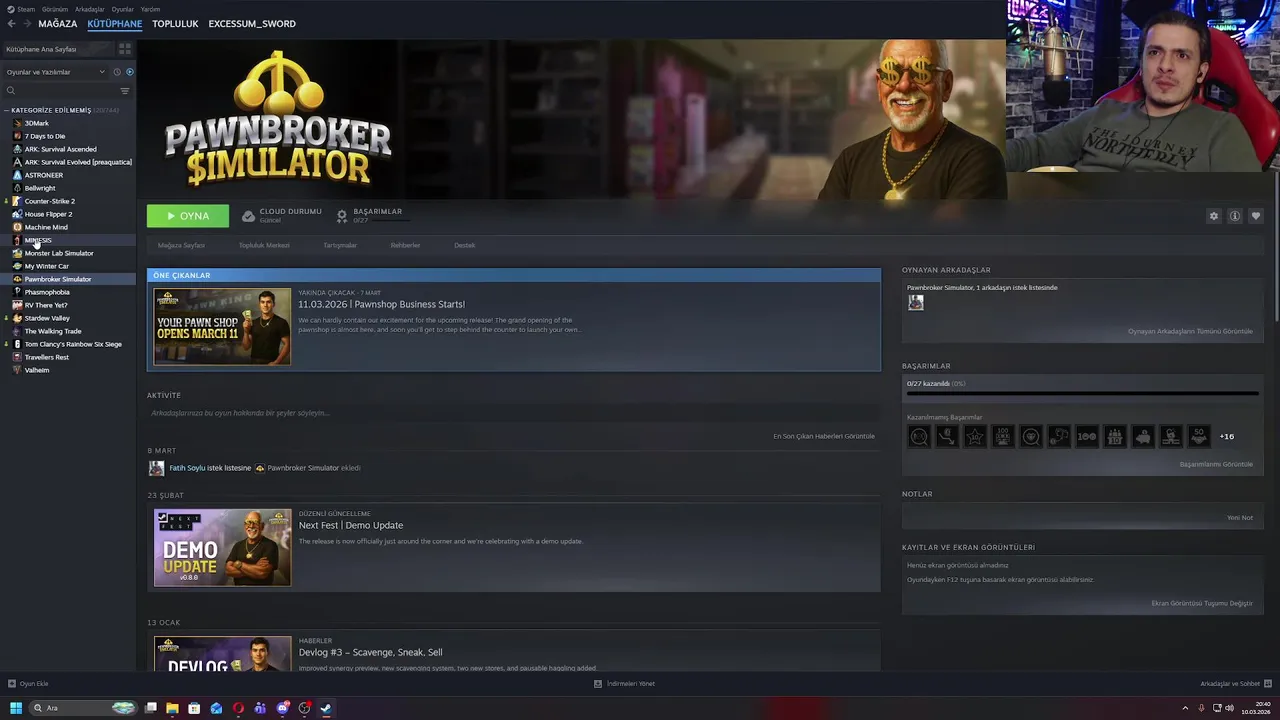Go forward with the right arrow

(x=26, y=24)
